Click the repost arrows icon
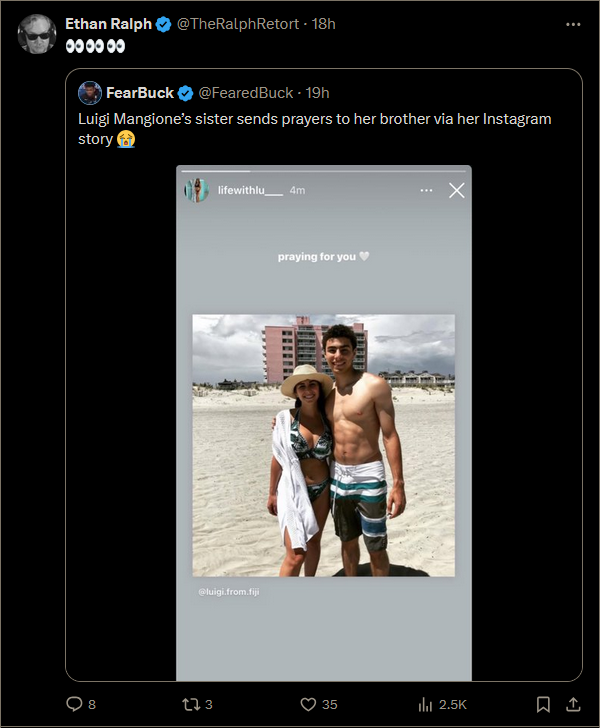 191,704
